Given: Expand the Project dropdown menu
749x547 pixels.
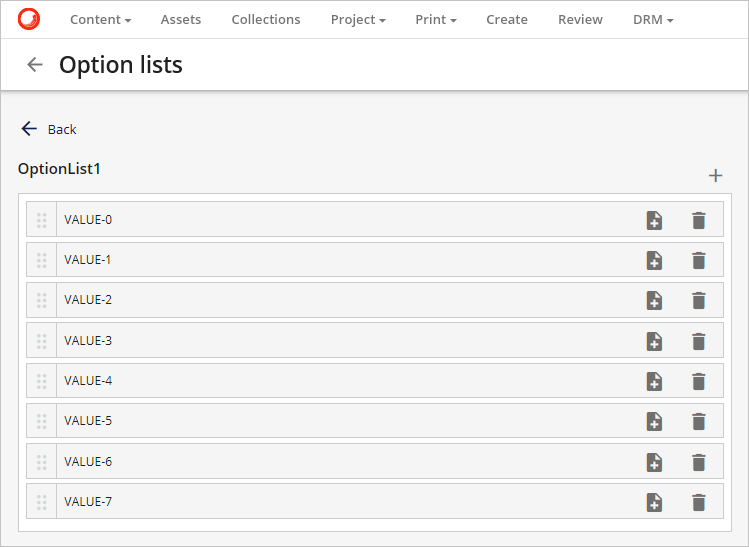Looking at the screenshot, I should point(358,19).
